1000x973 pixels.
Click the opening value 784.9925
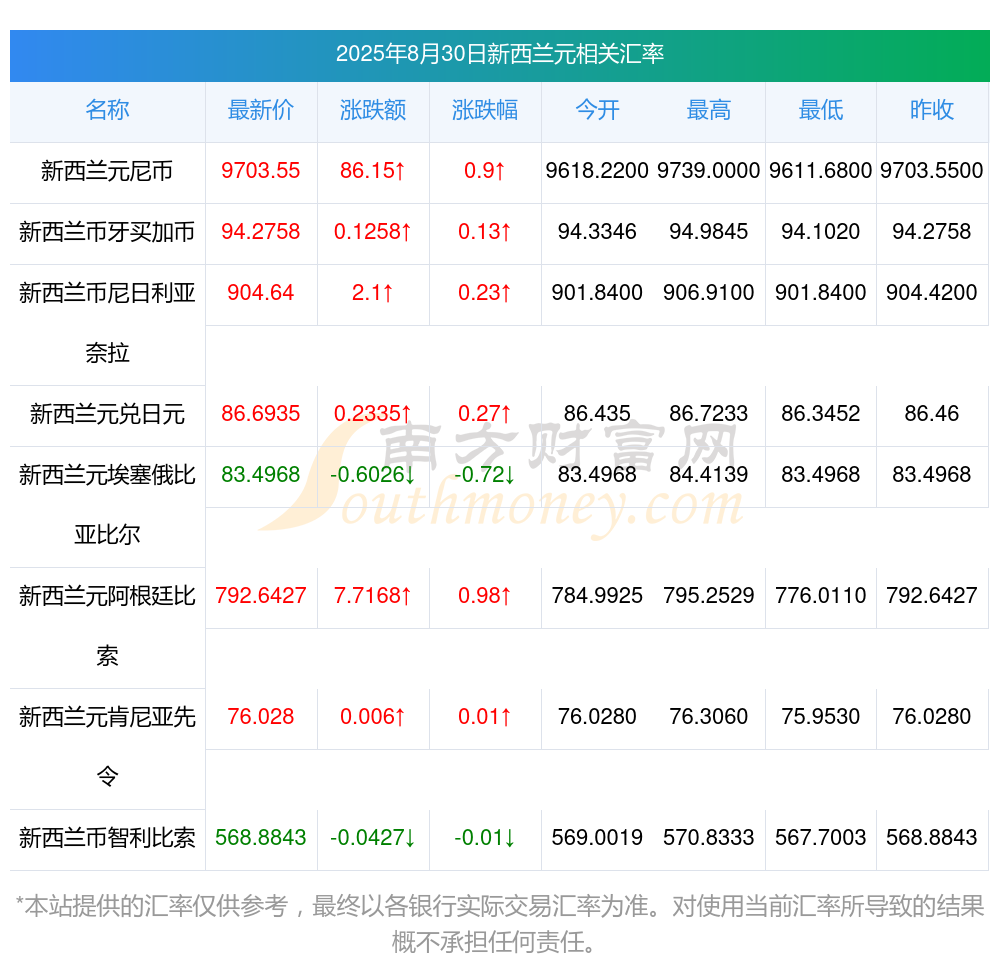597,596
